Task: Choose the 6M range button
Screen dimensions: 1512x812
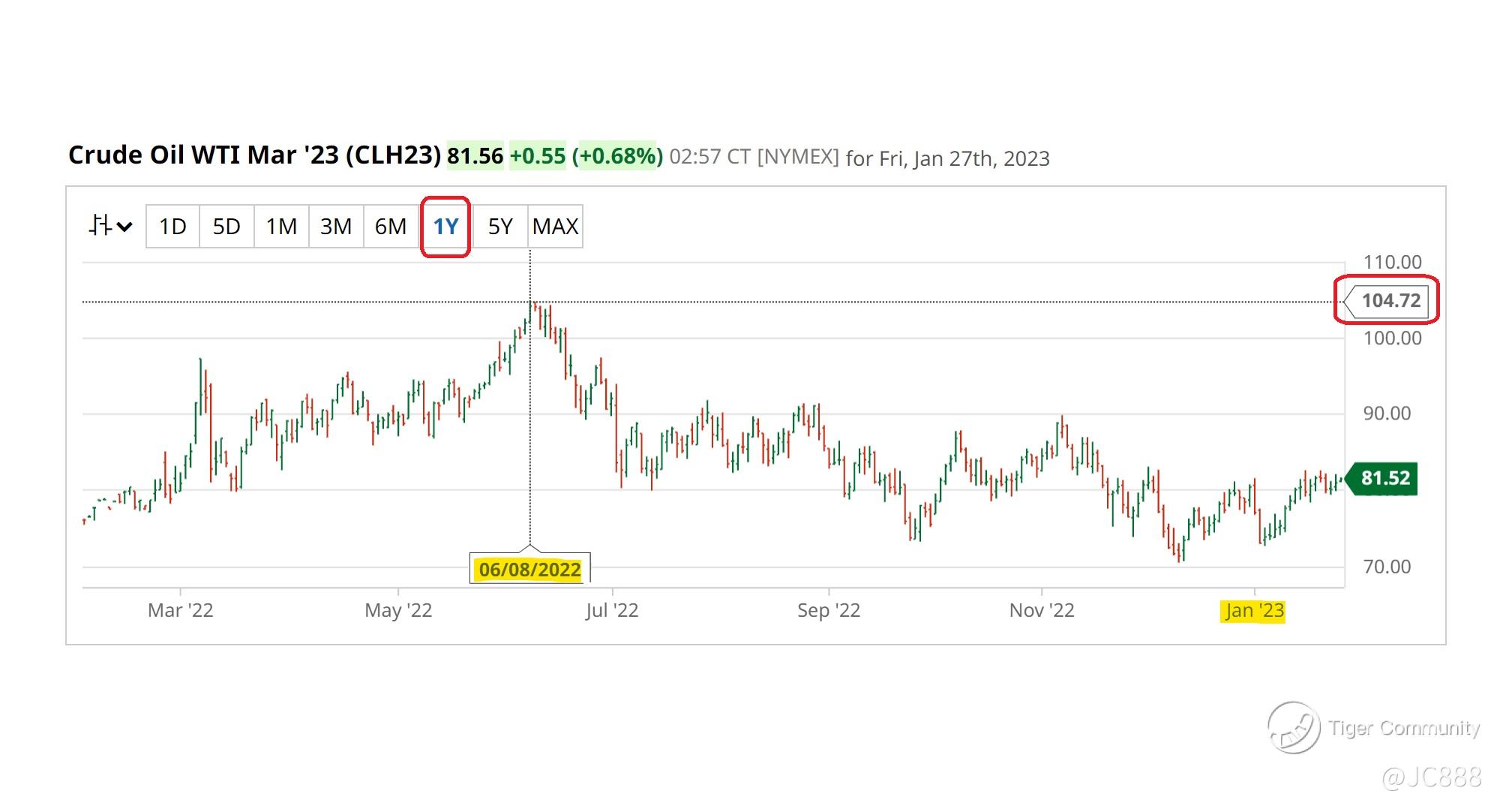Action: (x=391, y=226)
